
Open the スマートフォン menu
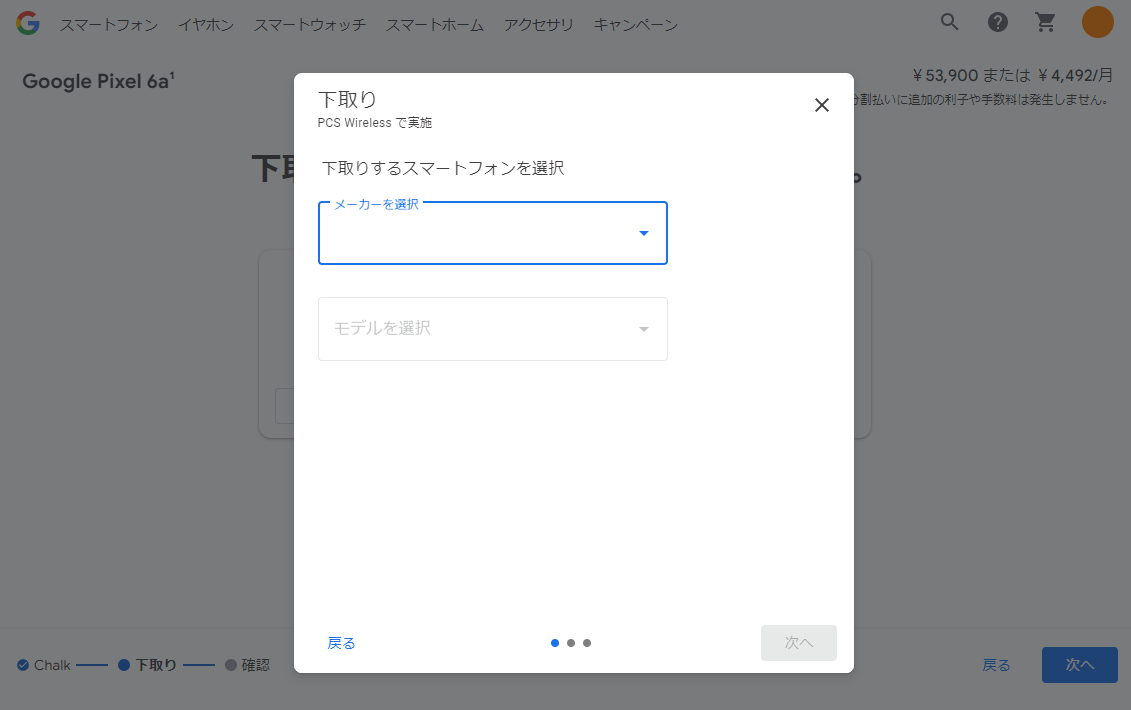109,25
